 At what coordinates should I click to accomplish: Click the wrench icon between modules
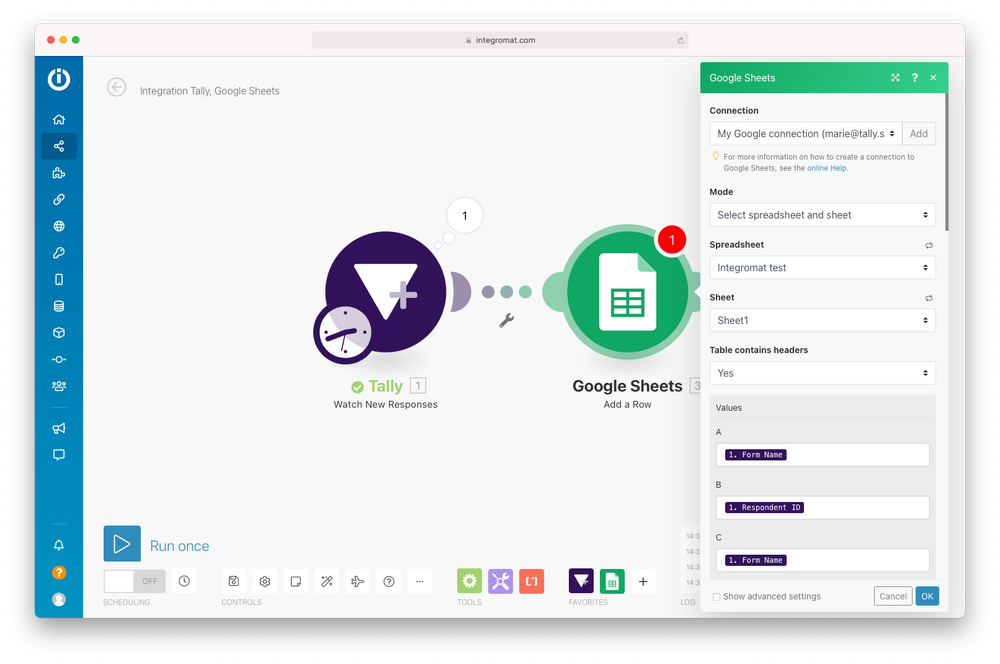pyautogui.click(x=506, y=320)
